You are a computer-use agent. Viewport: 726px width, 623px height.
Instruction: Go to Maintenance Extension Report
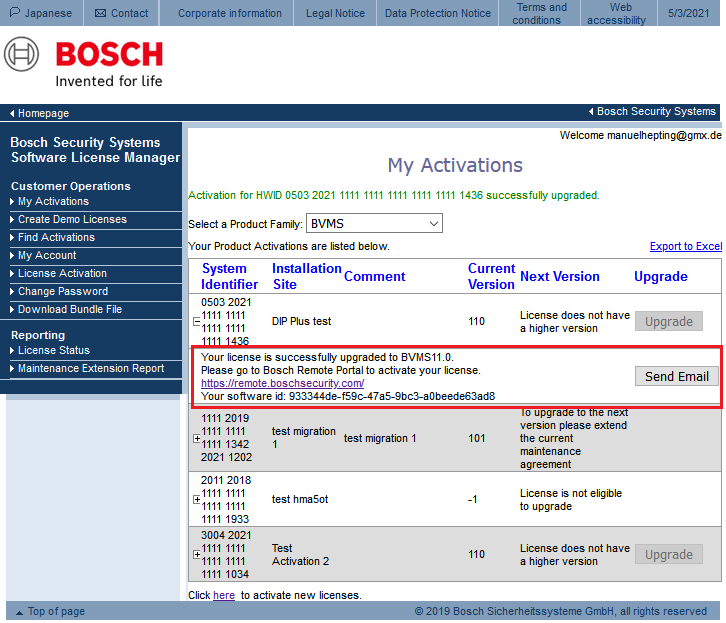(x=91, y=369)
